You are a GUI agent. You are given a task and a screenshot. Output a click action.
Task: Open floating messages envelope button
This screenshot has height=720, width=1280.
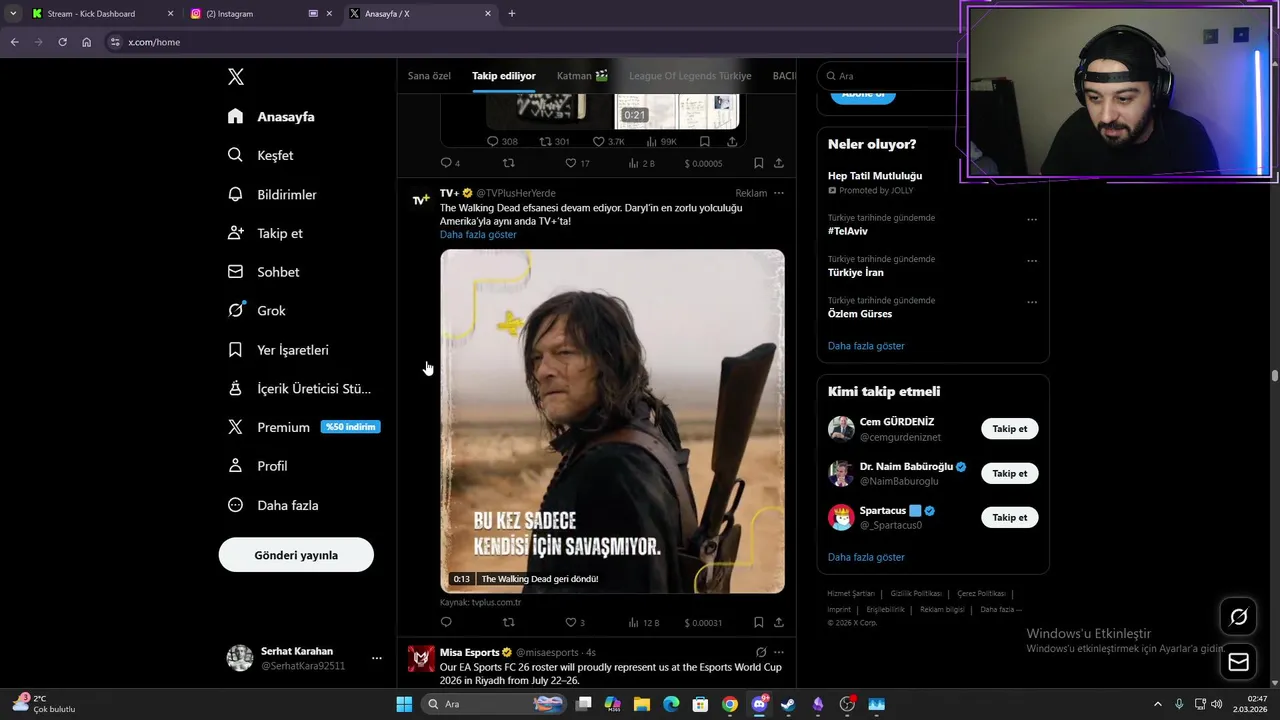[x=1238, y=662]
